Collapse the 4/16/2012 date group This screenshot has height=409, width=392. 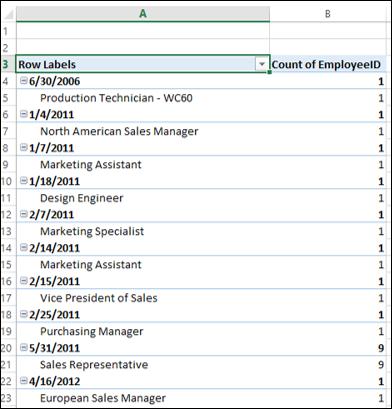(x=23, y=381)
